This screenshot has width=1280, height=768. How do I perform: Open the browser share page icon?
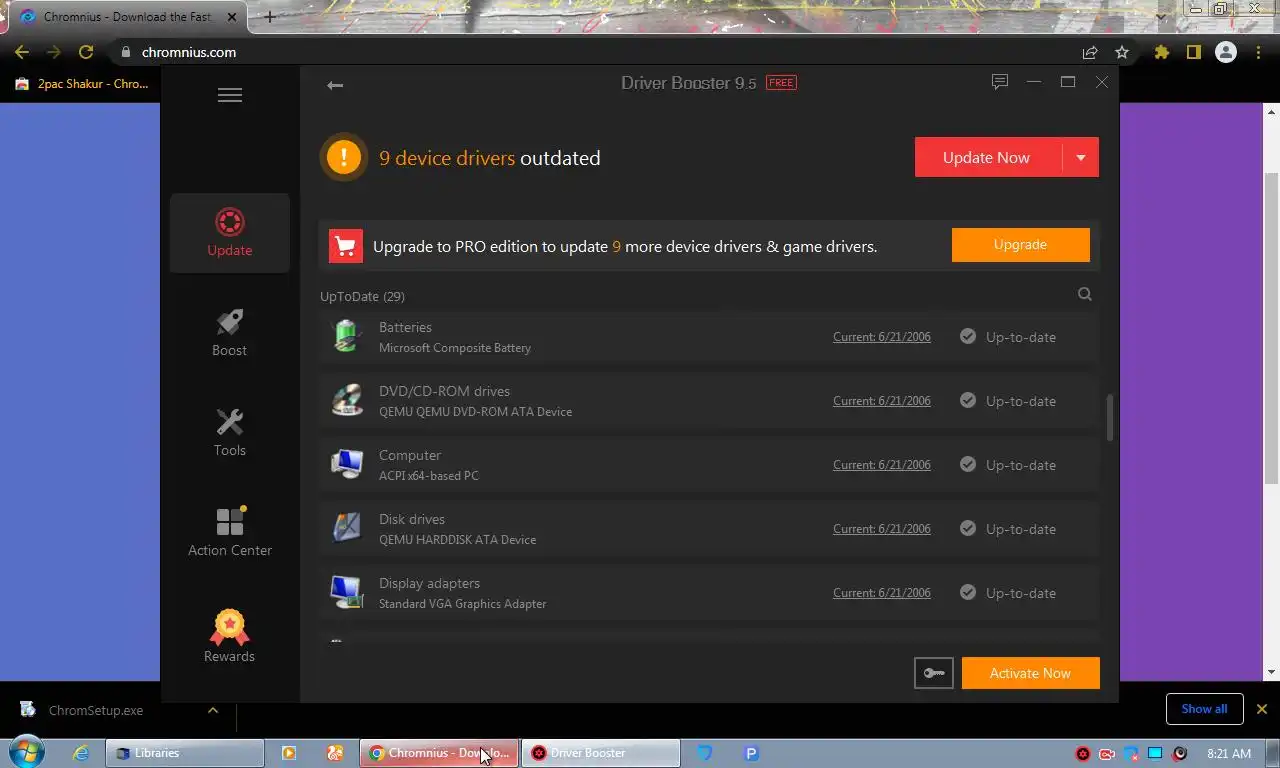(x=1090, y=52)
